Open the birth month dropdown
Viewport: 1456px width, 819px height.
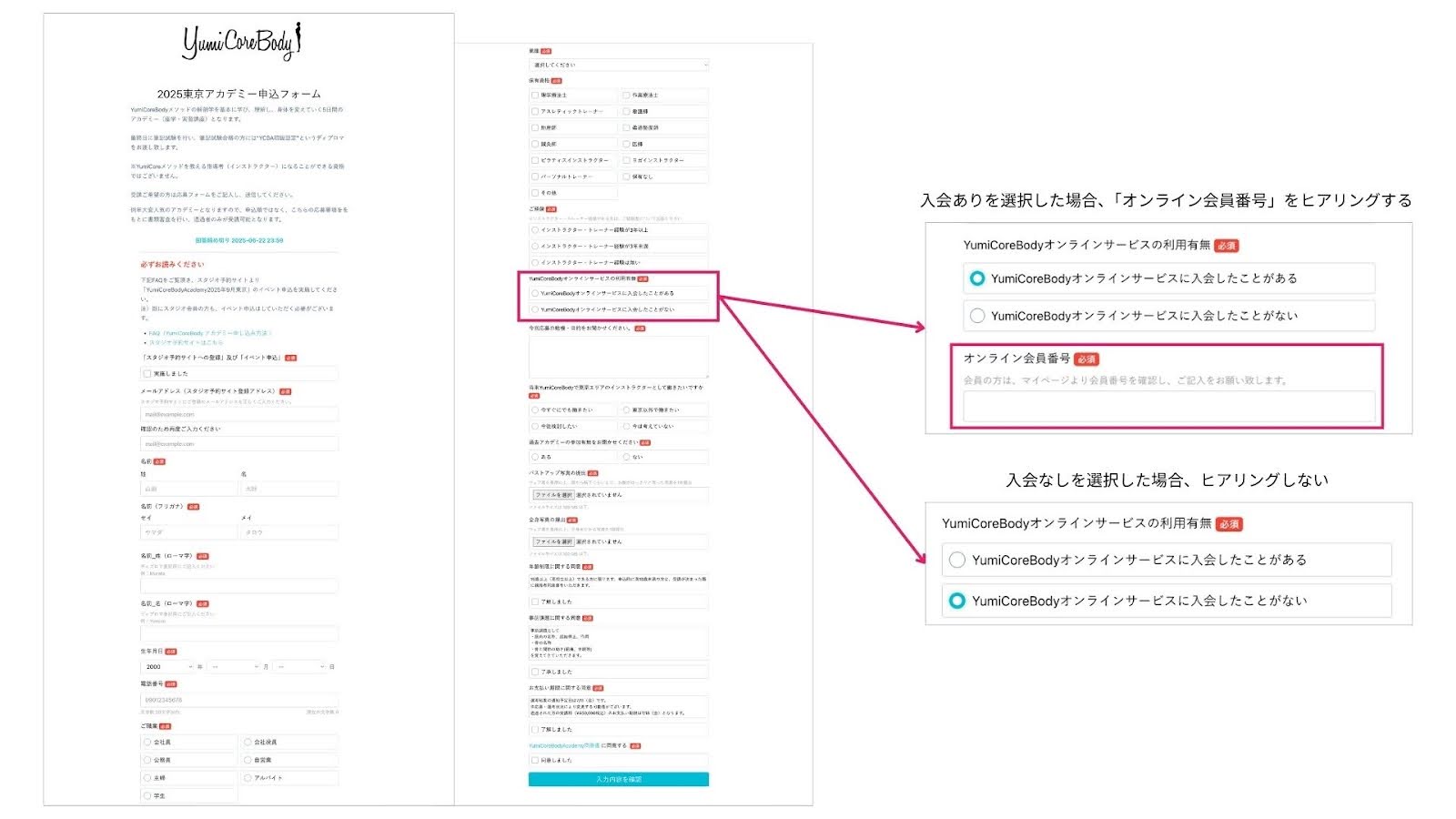pyautogui.click(x=234, y=667)
